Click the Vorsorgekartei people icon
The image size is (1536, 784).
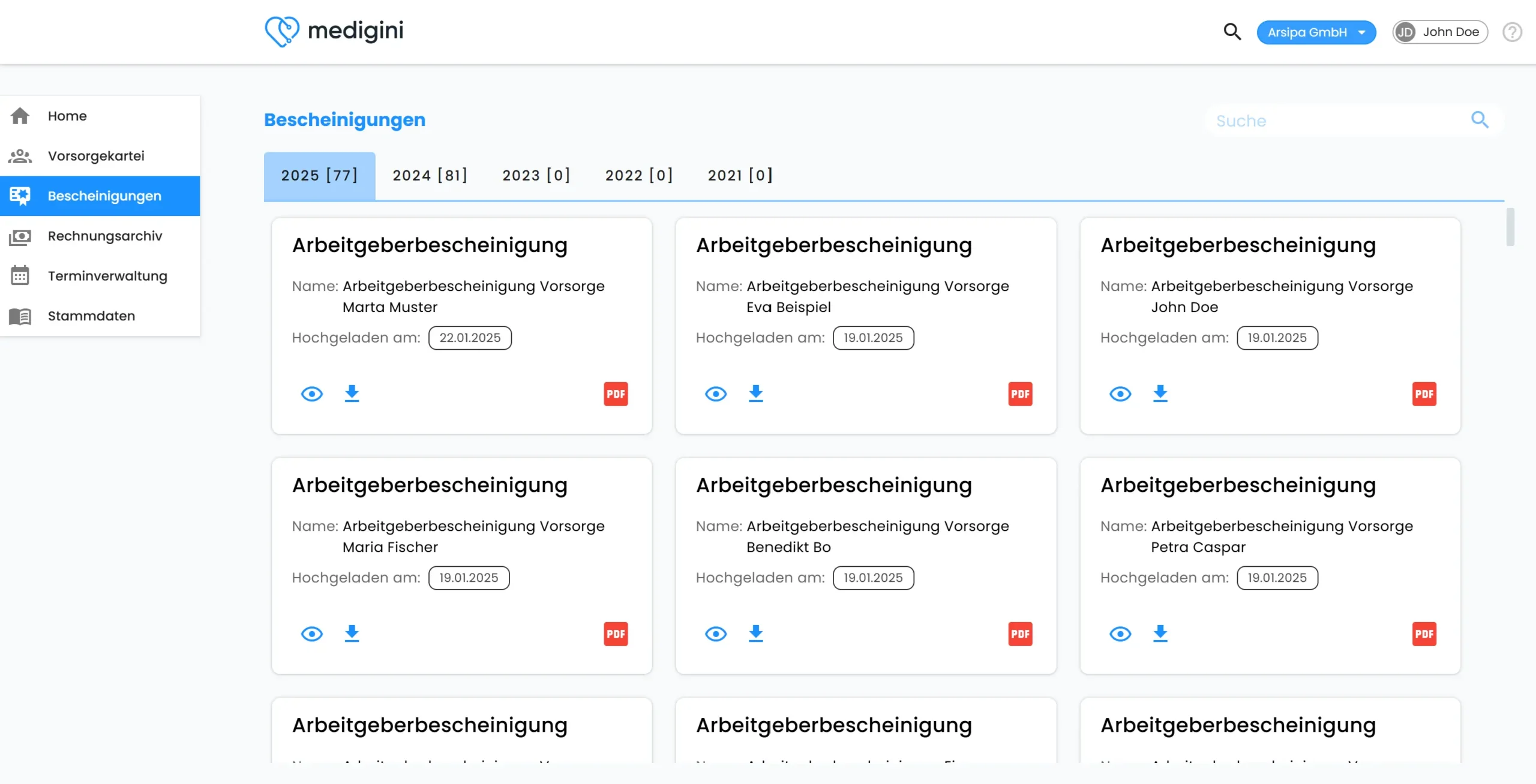tap(20, 156)
